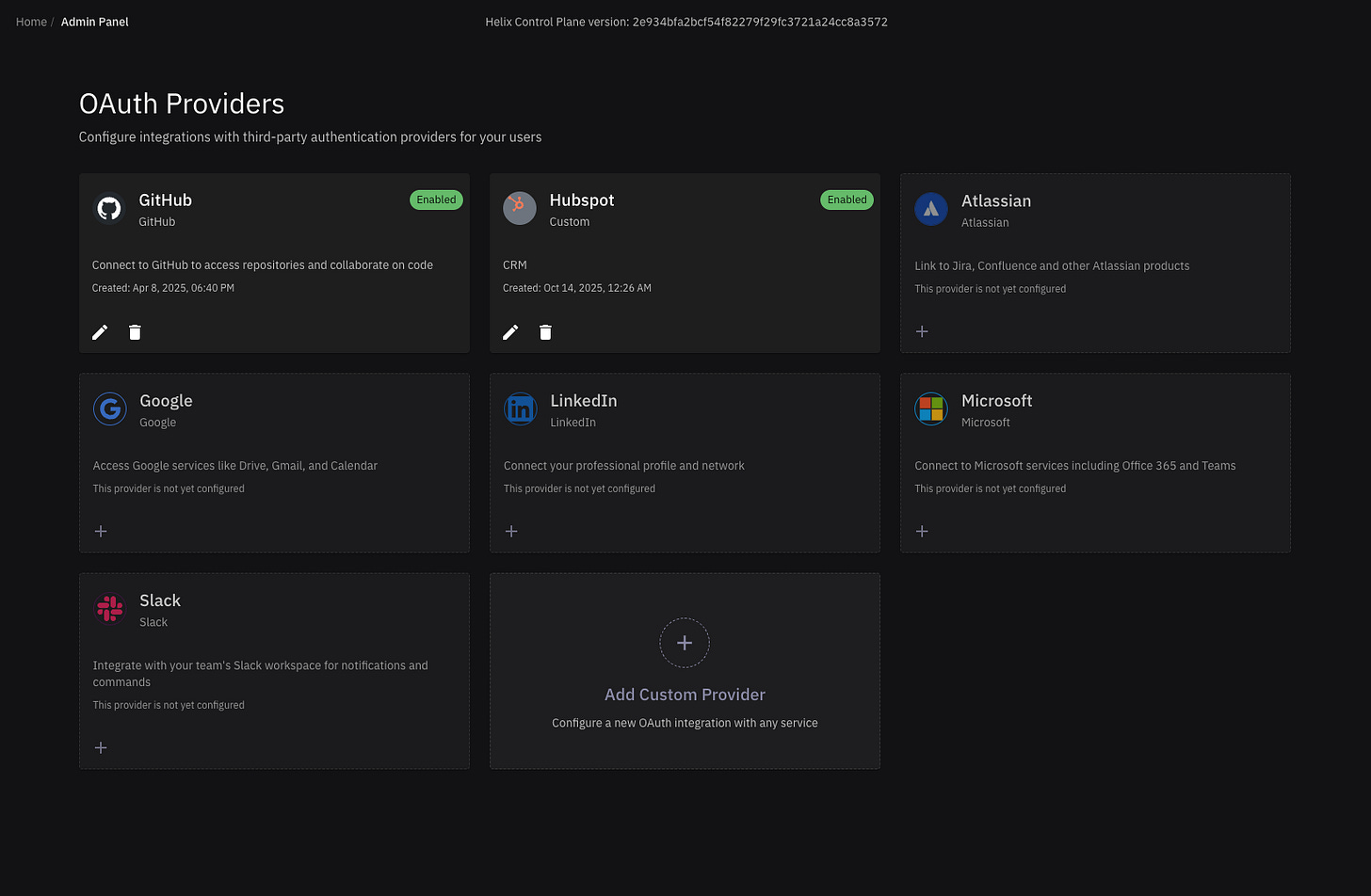Click the Hubspot card title
1371x896 pixels.
pos(582,200)
